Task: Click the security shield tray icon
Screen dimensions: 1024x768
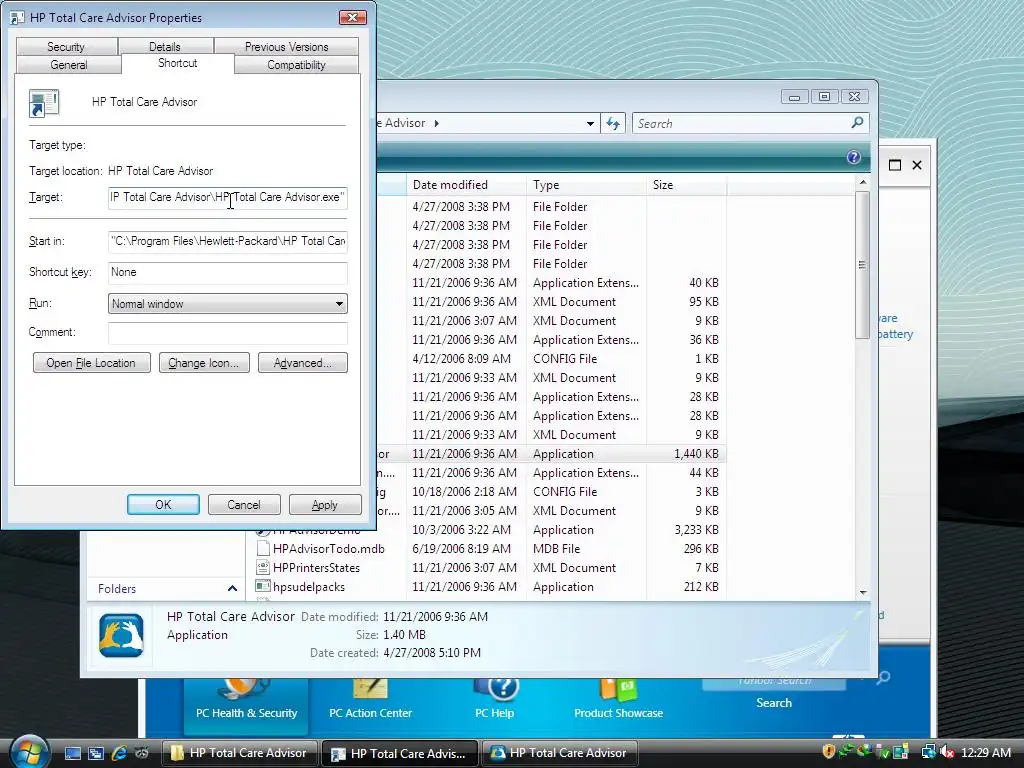Action: point(829,753)
